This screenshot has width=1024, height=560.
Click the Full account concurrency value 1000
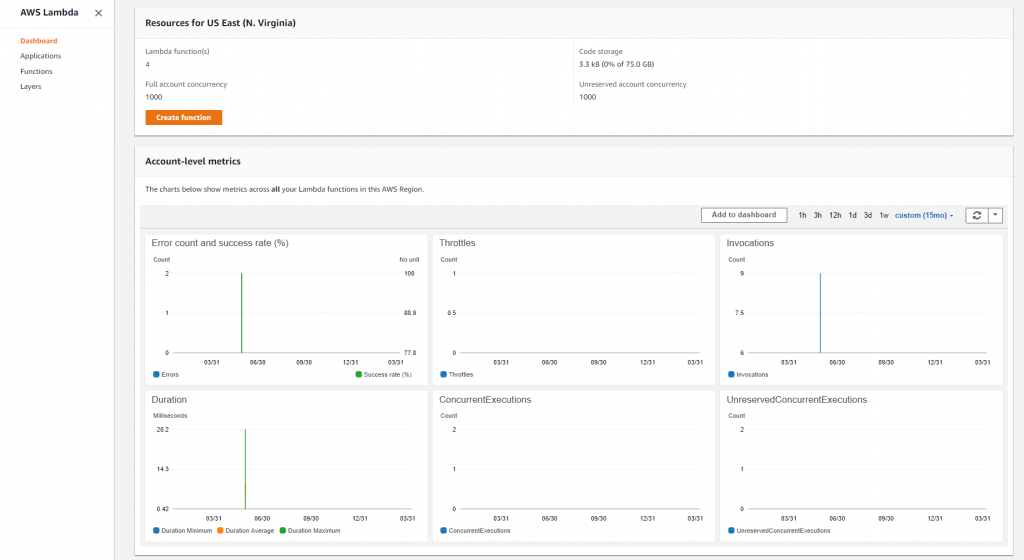[x=153, y=97]
